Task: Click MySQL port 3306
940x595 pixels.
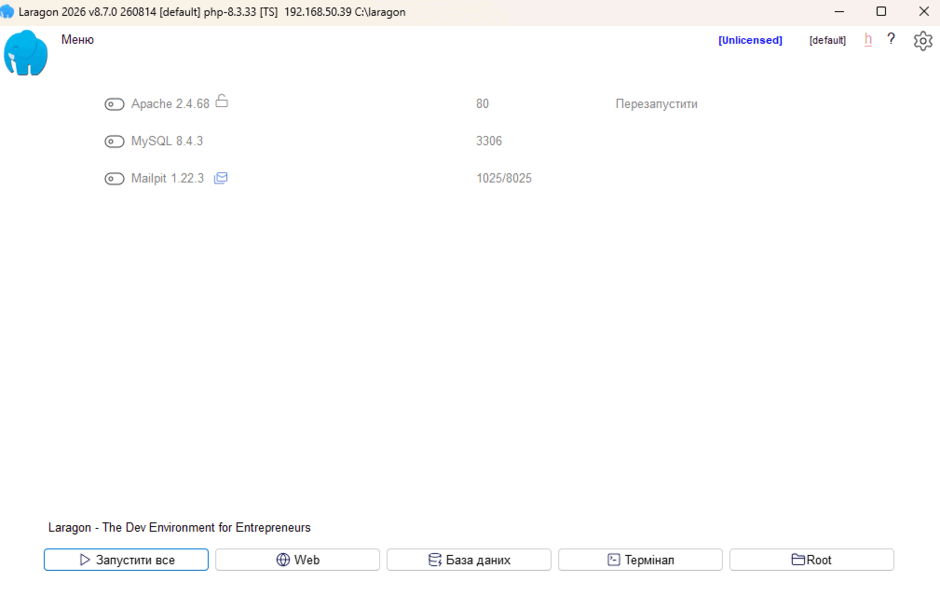Action: coord(489,141)
